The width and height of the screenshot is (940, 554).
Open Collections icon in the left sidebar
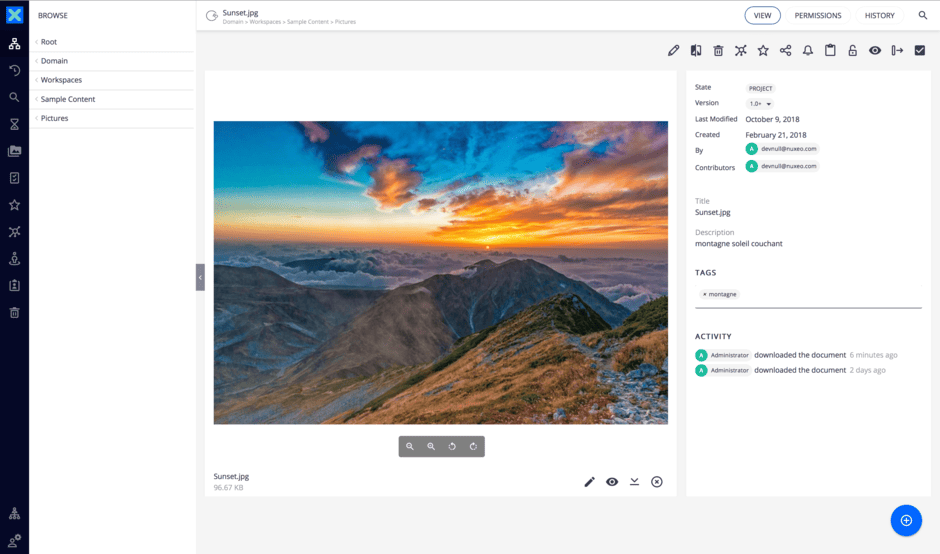click(14, 232)
